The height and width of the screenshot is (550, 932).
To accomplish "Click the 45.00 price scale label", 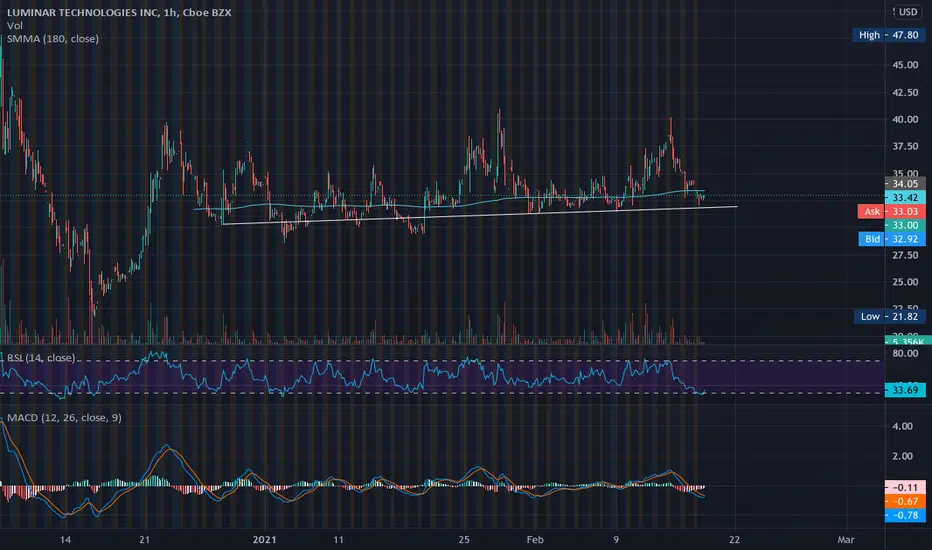I will click(x=905, y=65).
